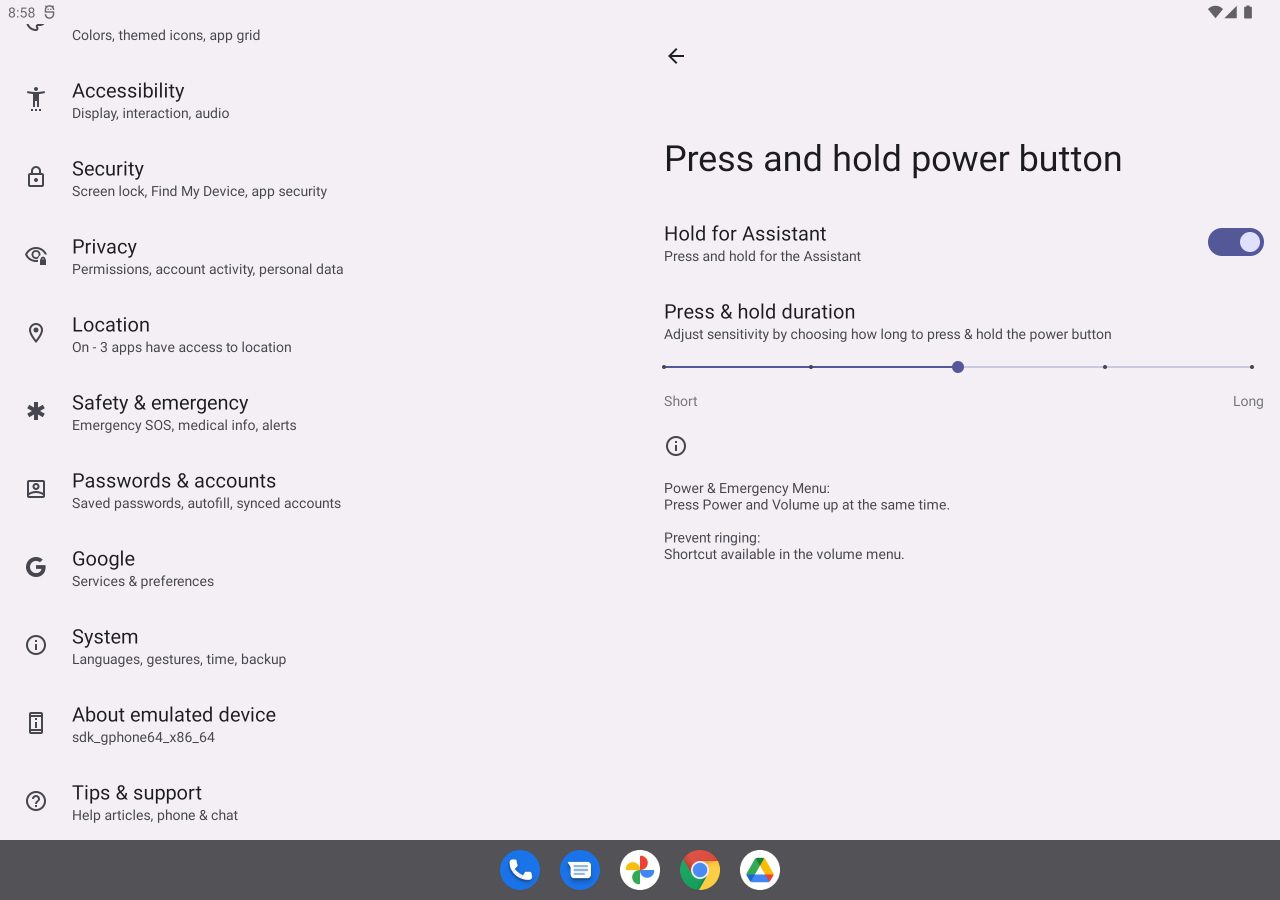1280x900 pixels.
Task: Click the 'Press and hold power button' title
Action: tap(893, 159)
